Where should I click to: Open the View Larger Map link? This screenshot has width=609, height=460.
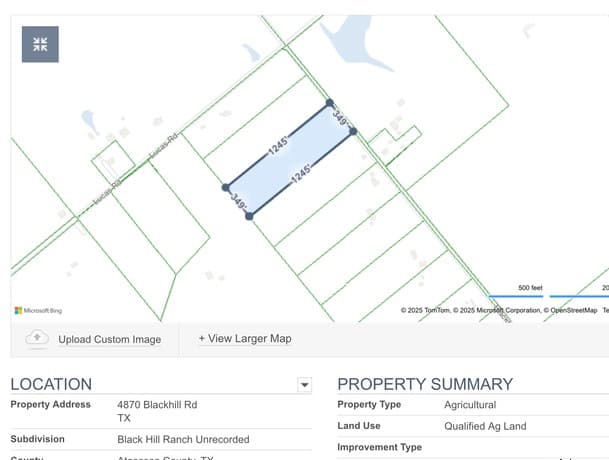point(245,338)
